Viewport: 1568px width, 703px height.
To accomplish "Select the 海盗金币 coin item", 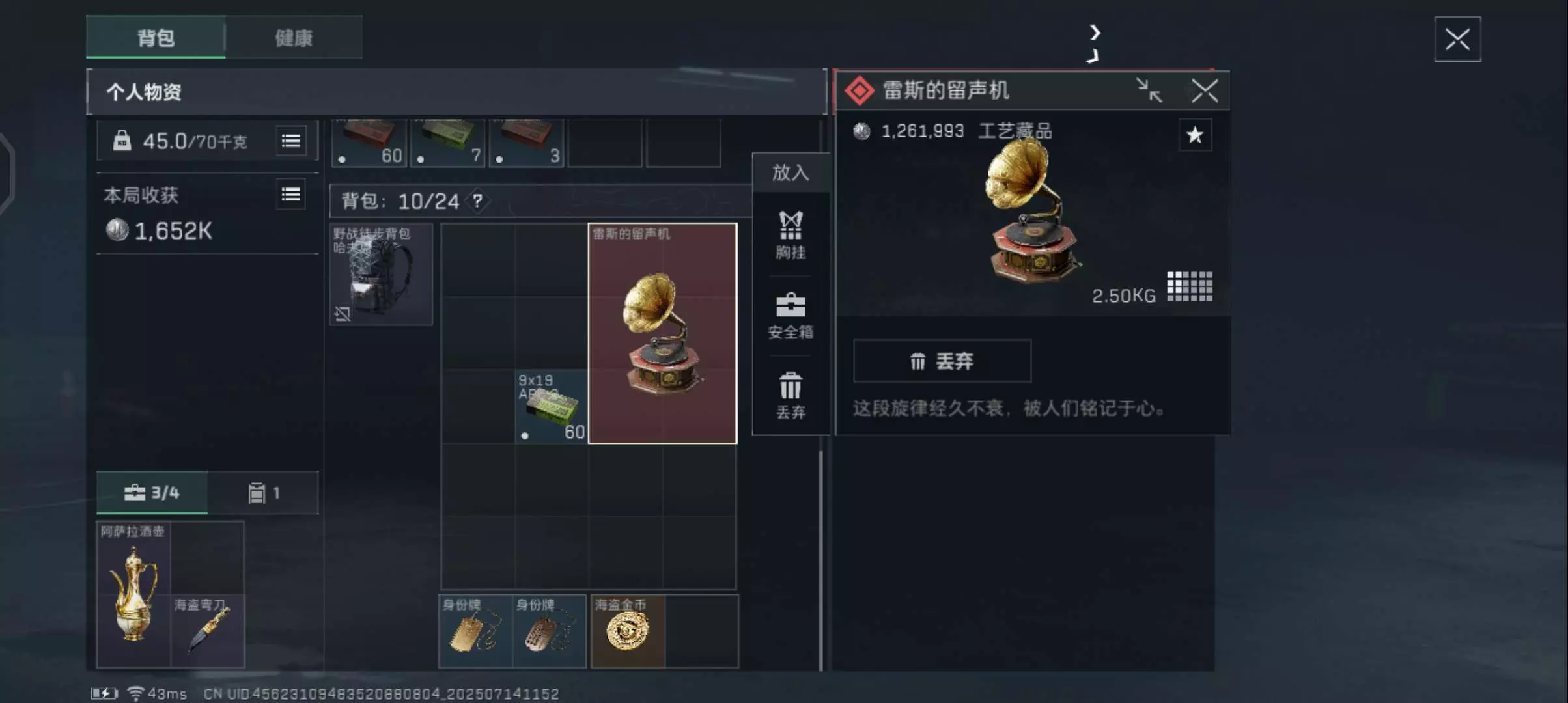I will (628, 631).
